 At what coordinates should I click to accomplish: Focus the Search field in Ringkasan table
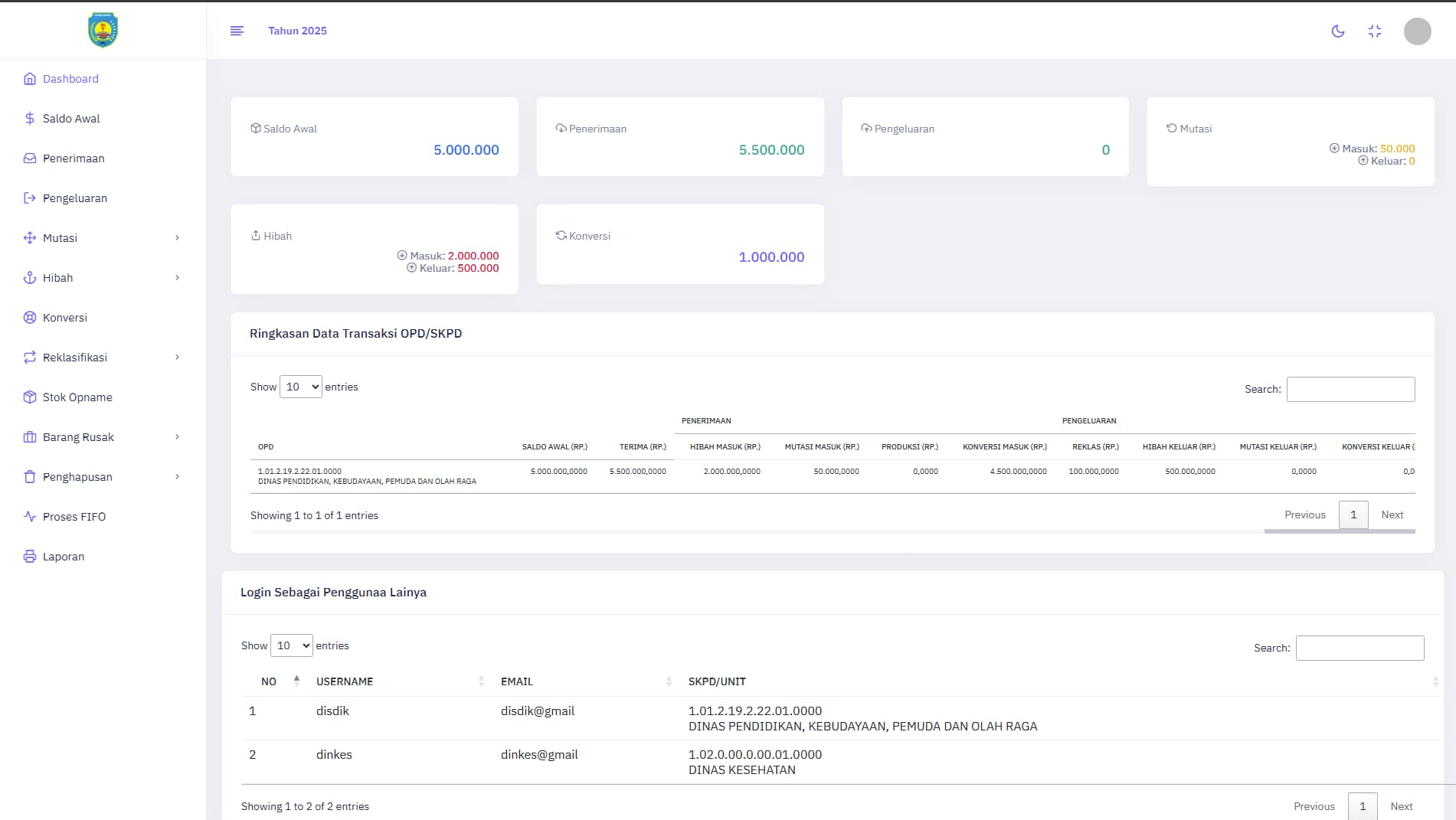pos(1350,389)
